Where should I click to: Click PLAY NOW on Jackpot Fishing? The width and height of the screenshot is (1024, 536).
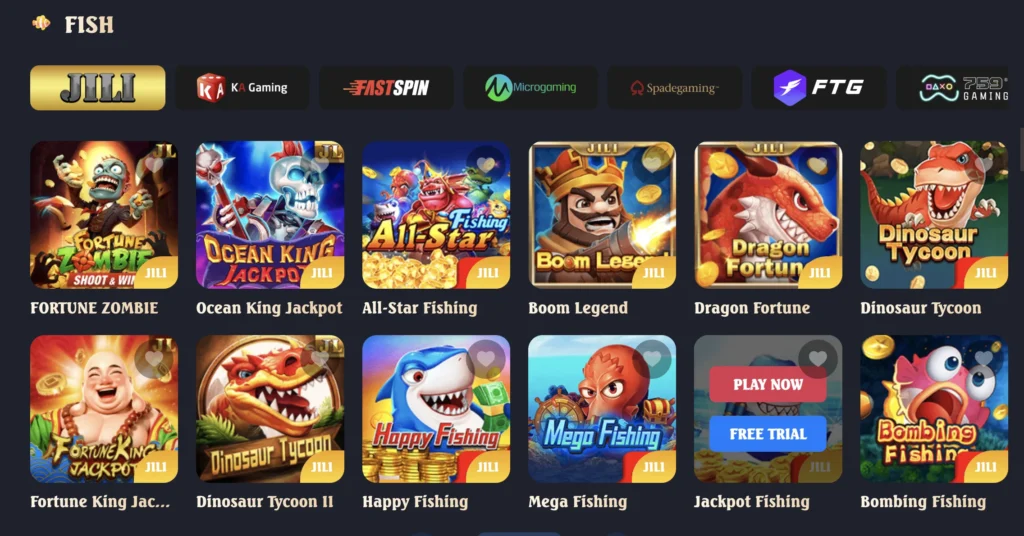coord(767,385)
